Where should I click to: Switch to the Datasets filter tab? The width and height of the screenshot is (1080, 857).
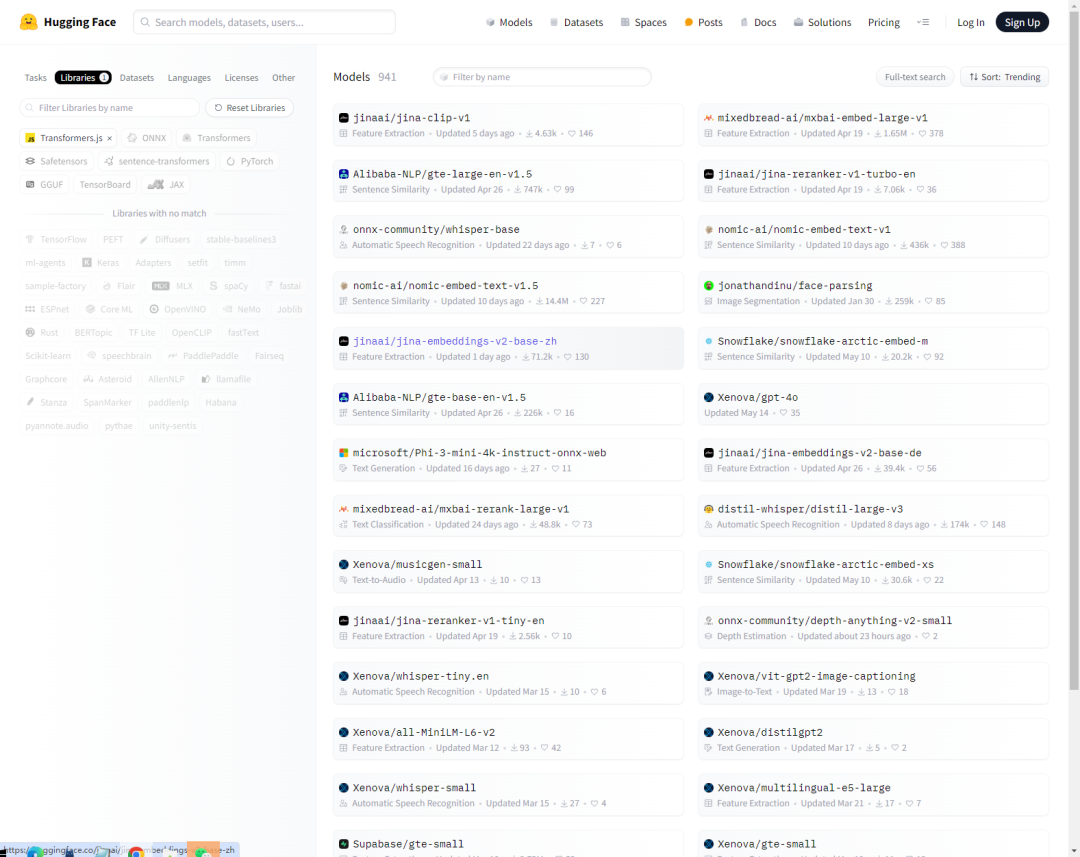[137, 78]
